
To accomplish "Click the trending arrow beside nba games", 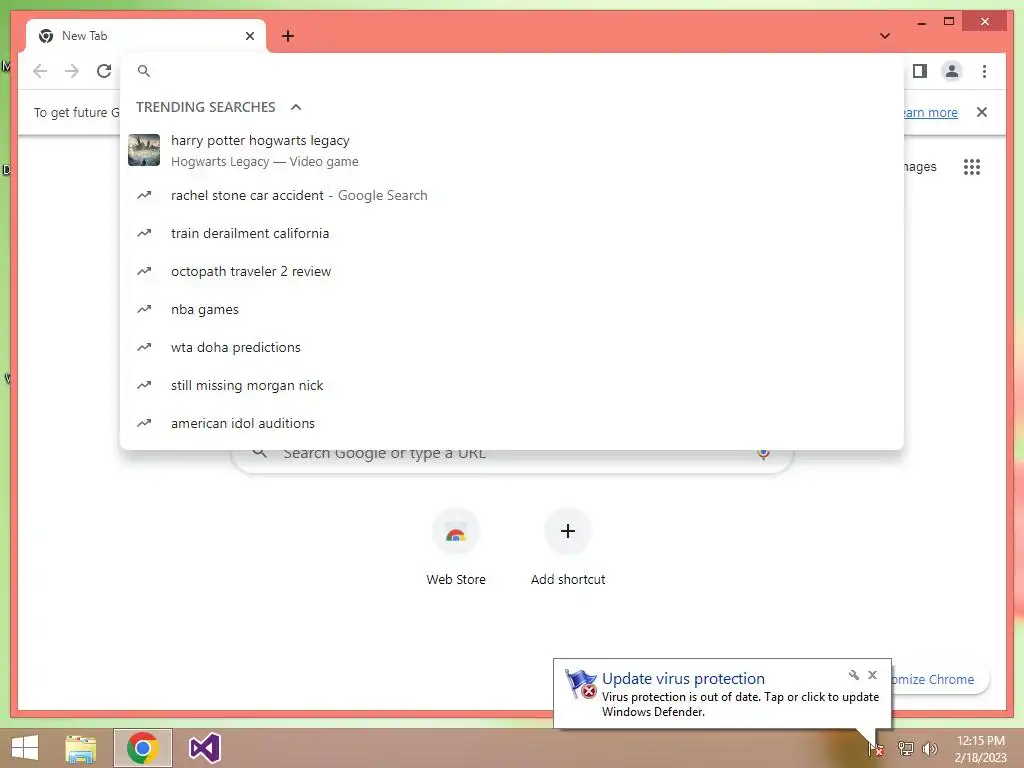I will pyautogui.click(x=144, y=309).
